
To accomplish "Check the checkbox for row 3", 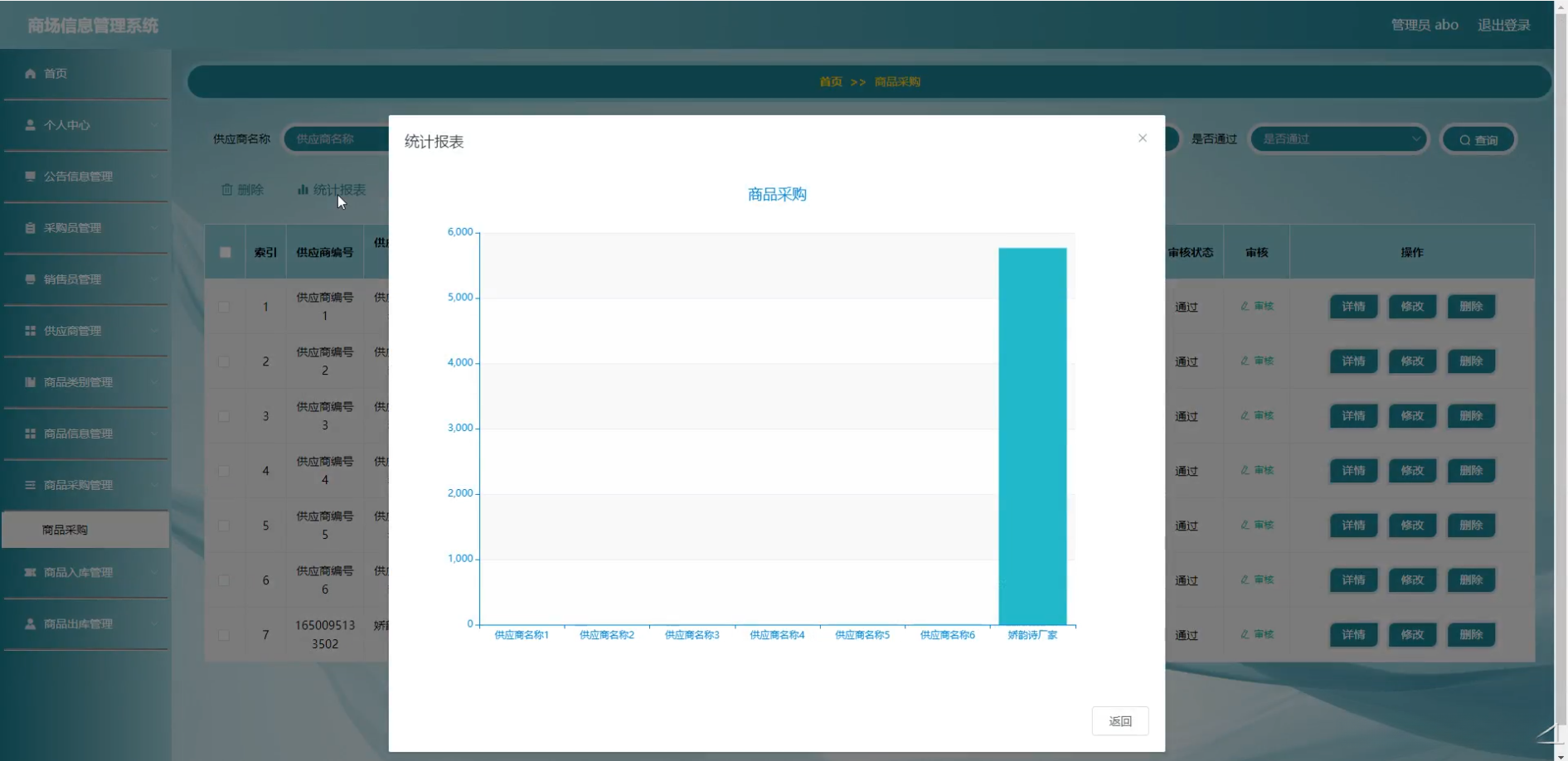I will coord(224,416).
